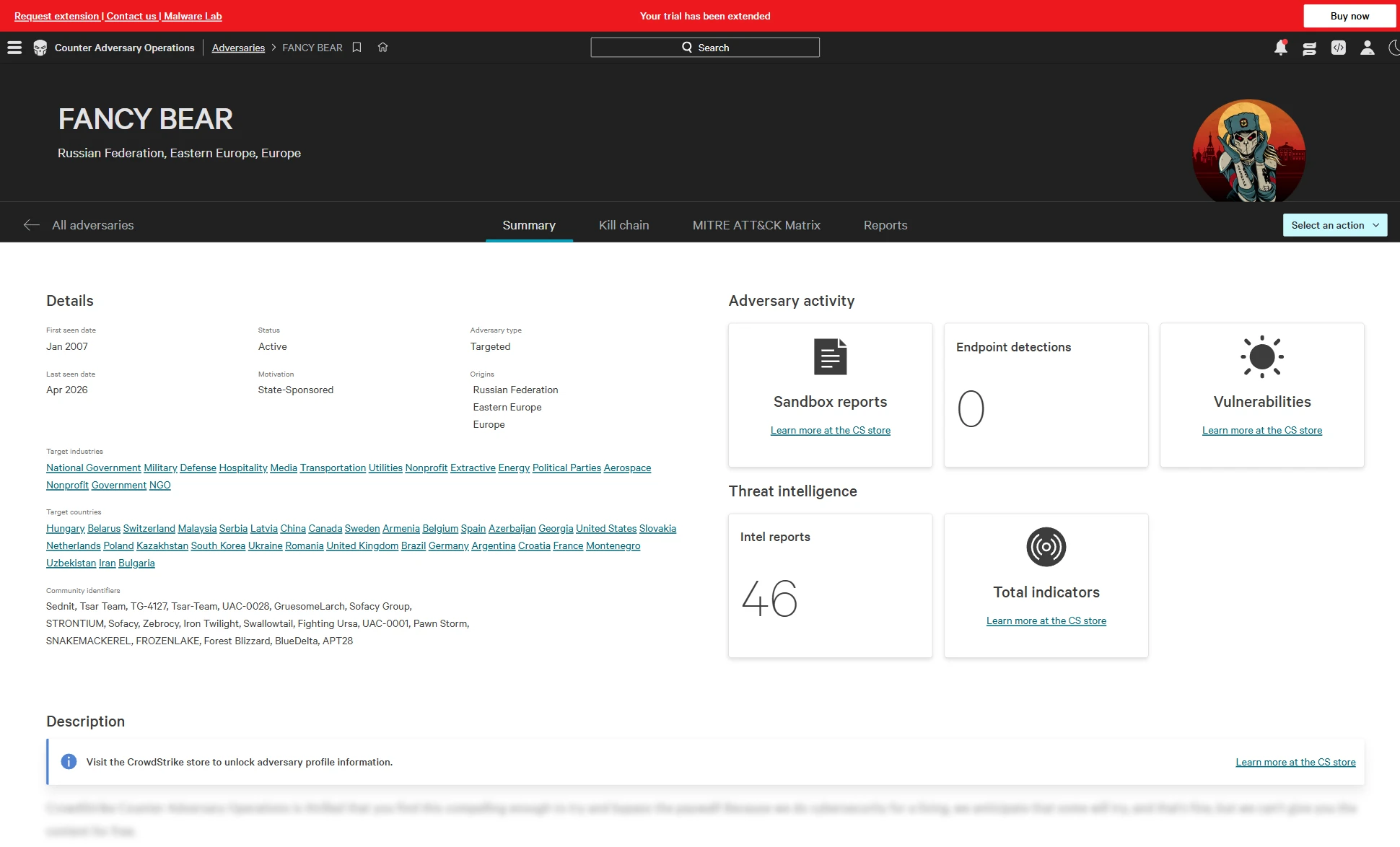Screen dimensions: 1400x847
Task: Open the hamburger navigation menu
Action: coord(14,48)
